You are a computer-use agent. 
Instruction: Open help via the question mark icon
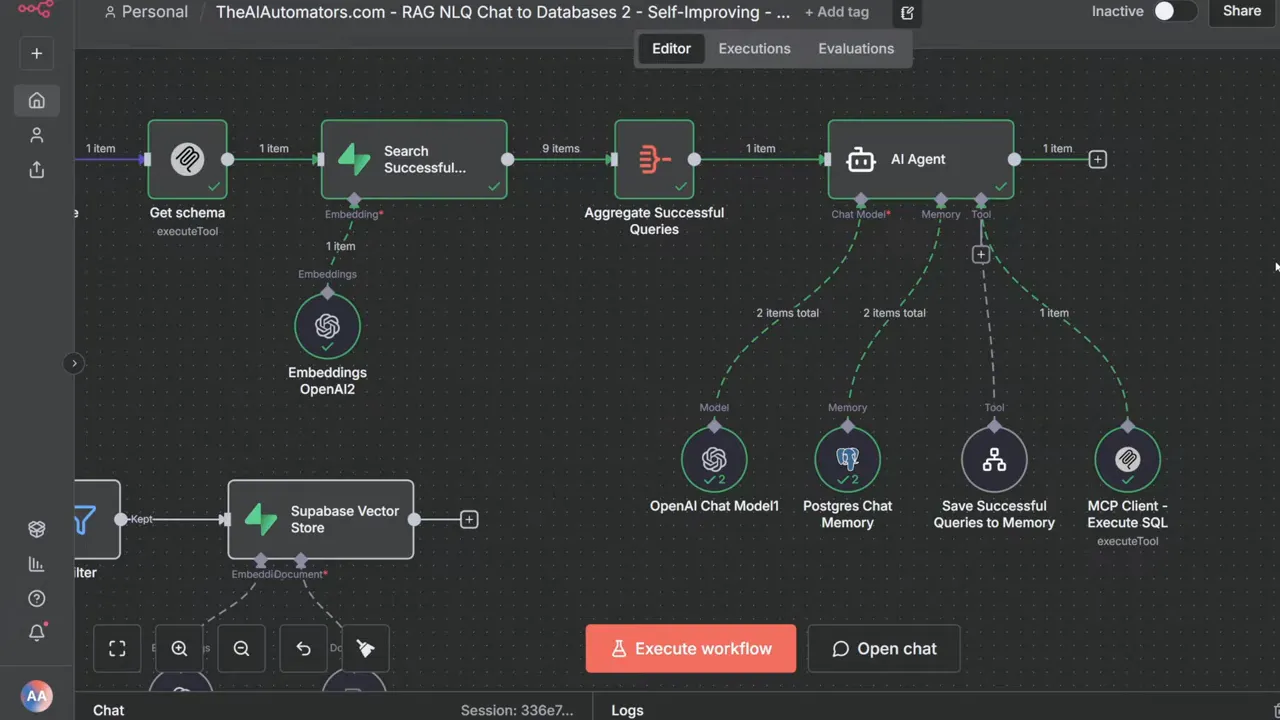(36, 597)
